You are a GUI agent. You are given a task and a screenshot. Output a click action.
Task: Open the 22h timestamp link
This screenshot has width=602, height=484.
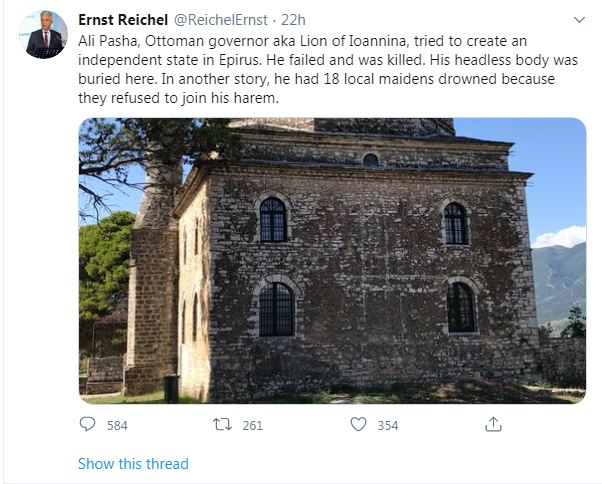point(293,20)
